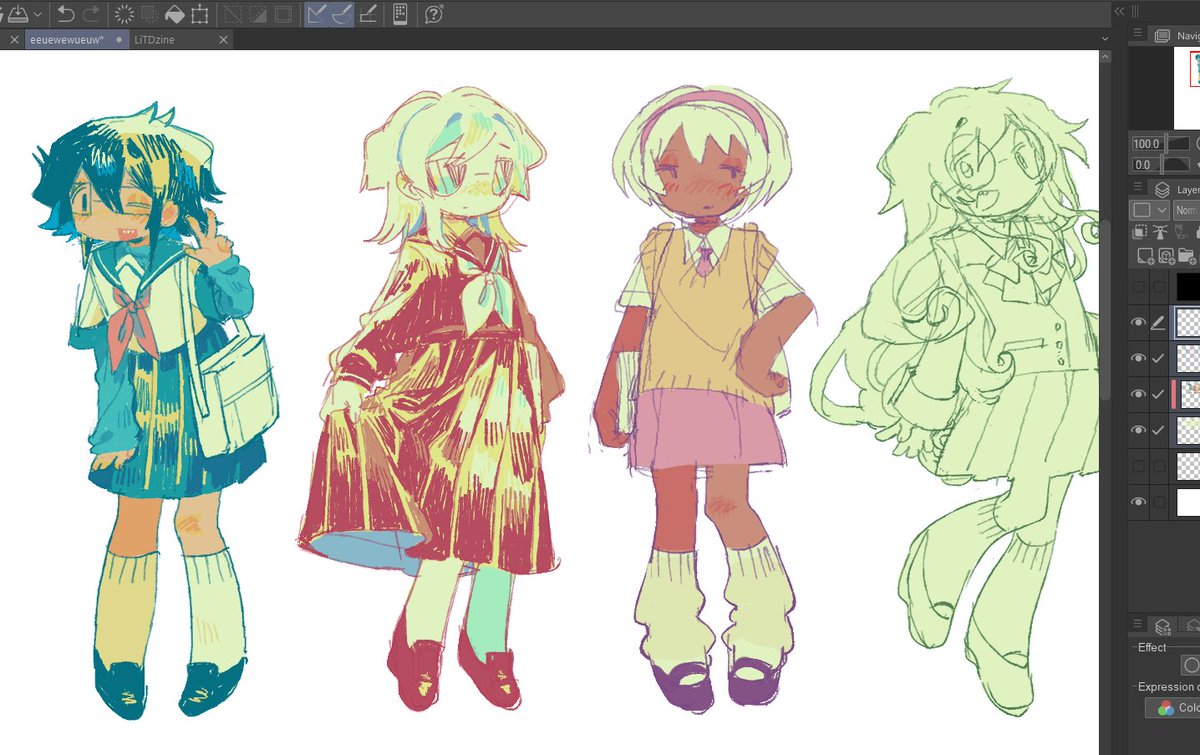Hide the layer marked with the pen icon
The height and width of the screenshot is (755, 1200).
1138,322
